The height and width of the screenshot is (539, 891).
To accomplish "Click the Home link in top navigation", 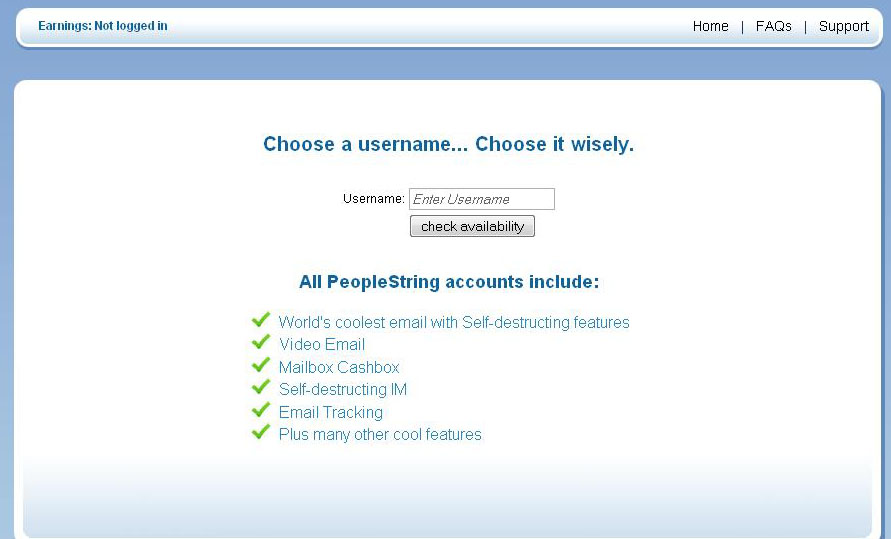I will tap(710, 26).
